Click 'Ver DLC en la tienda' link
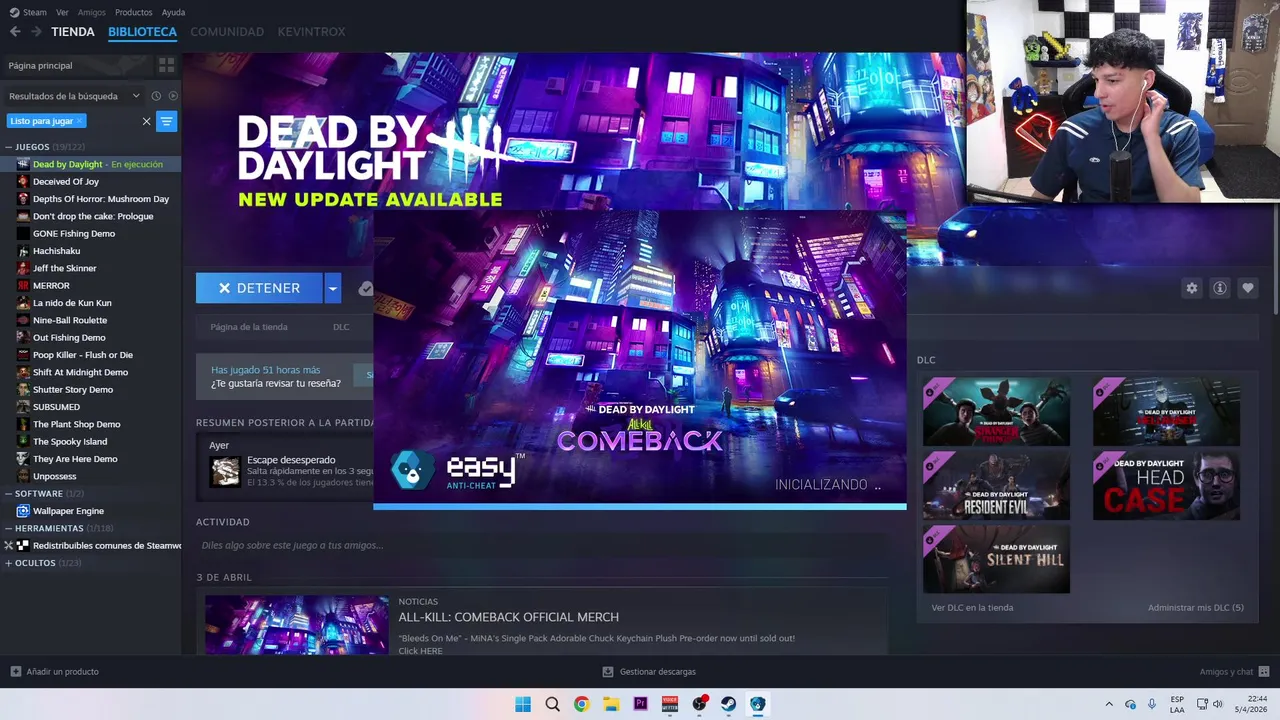This screenshot has height=720, width=1280. (972, 608)
